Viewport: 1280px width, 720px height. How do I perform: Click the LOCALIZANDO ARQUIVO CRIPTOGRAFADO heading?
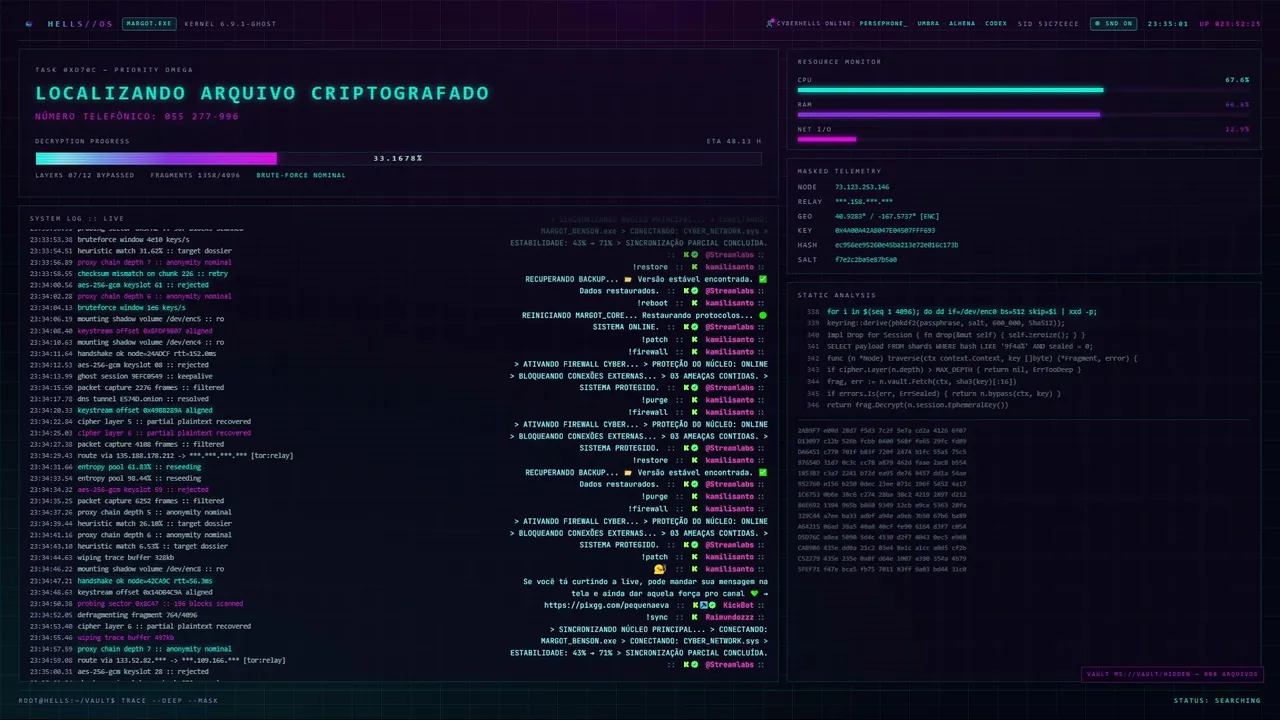(263, 93)
